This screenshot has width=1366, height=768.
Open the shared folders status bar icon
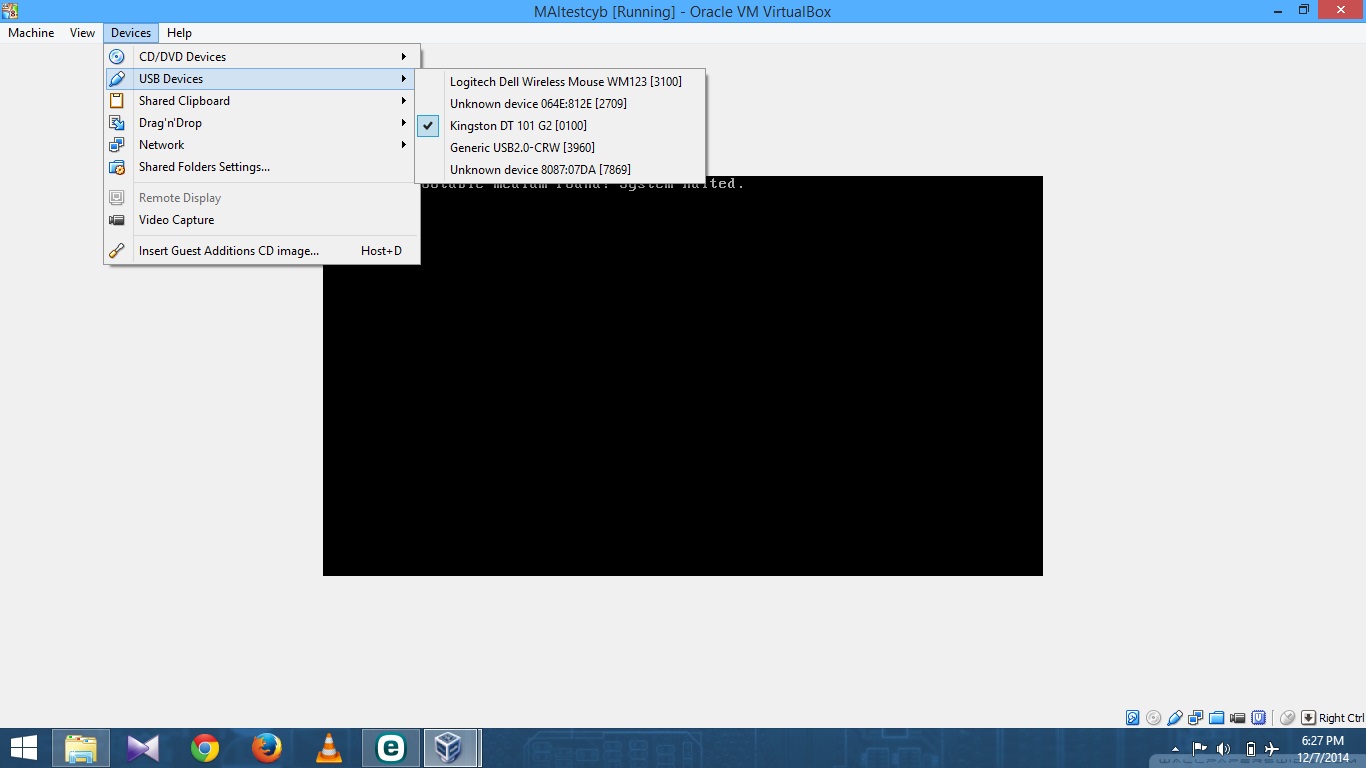click(1217, 718)
